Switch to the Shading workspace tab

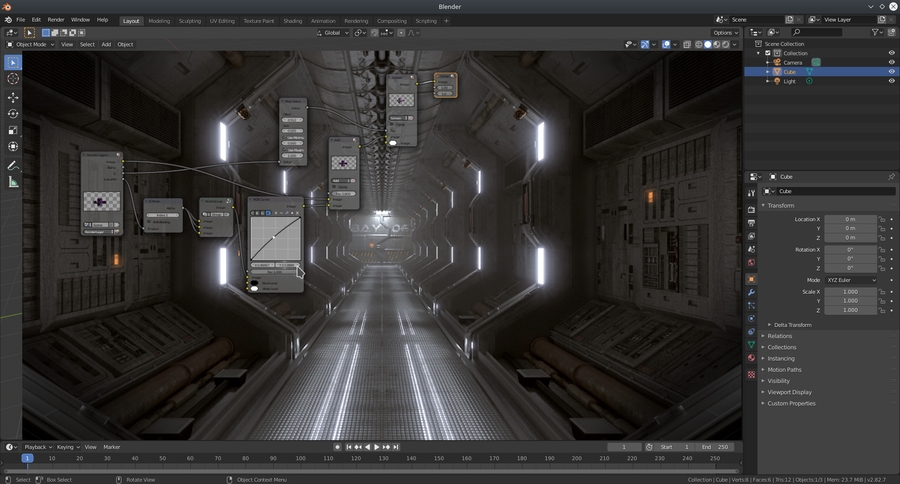point(292,20)
